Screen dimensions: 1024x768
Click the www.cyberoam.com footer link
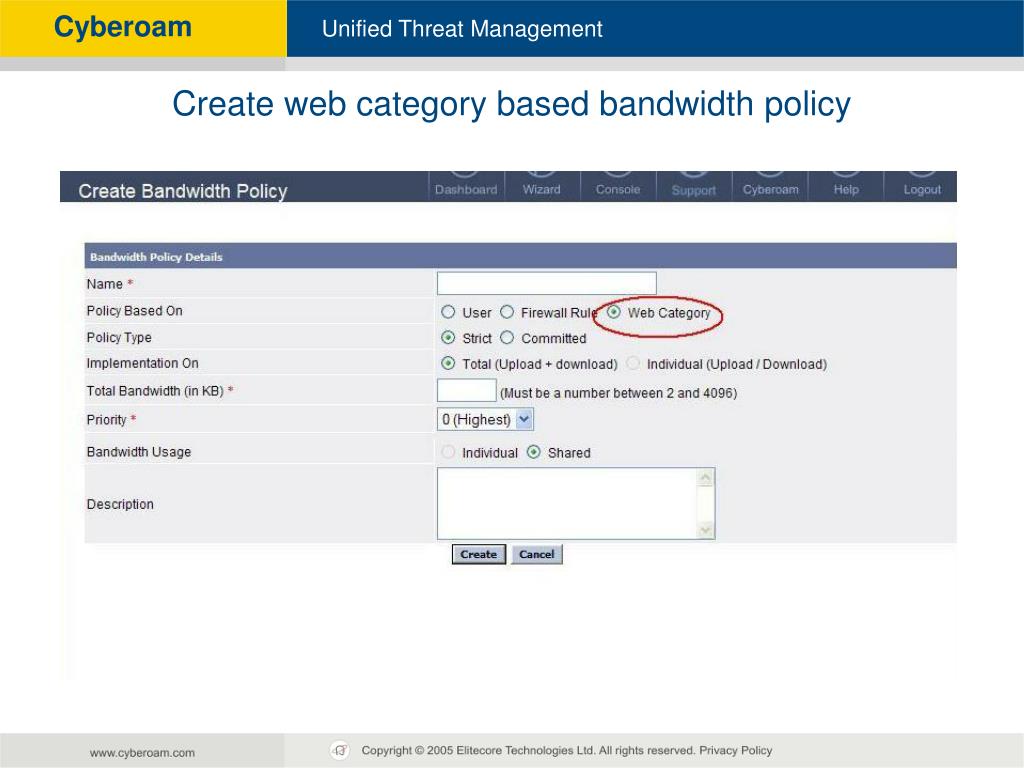pos(142,752)
